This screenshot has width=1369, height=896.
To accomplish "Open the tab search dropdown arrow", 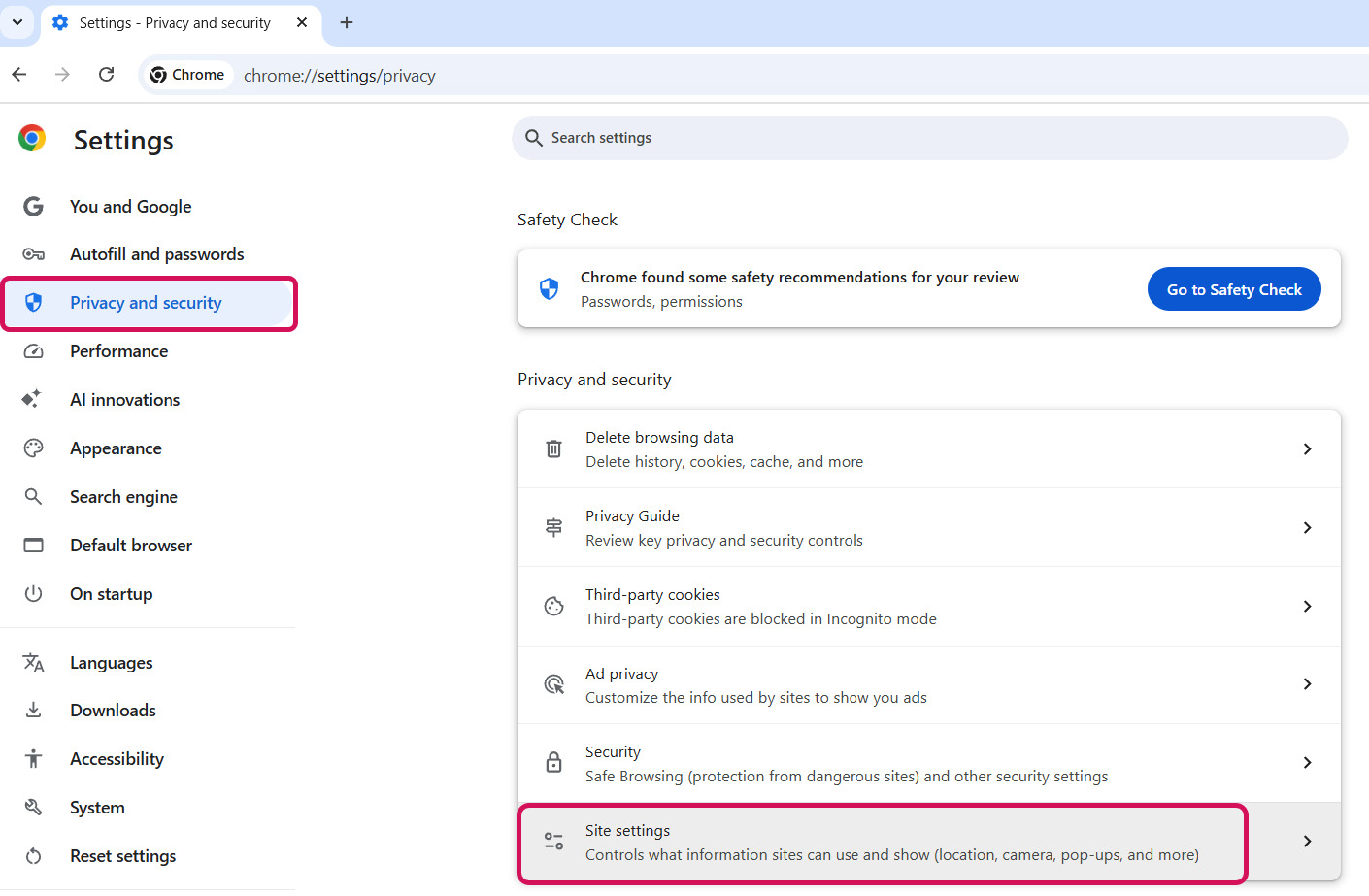I will [x=17, y=22].
